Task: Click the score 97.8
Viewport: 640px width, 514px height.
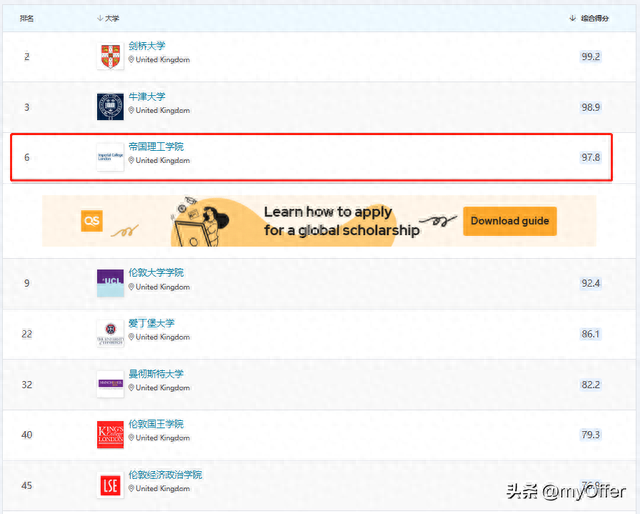Action: pyautogui.click(x=591, y=157)
